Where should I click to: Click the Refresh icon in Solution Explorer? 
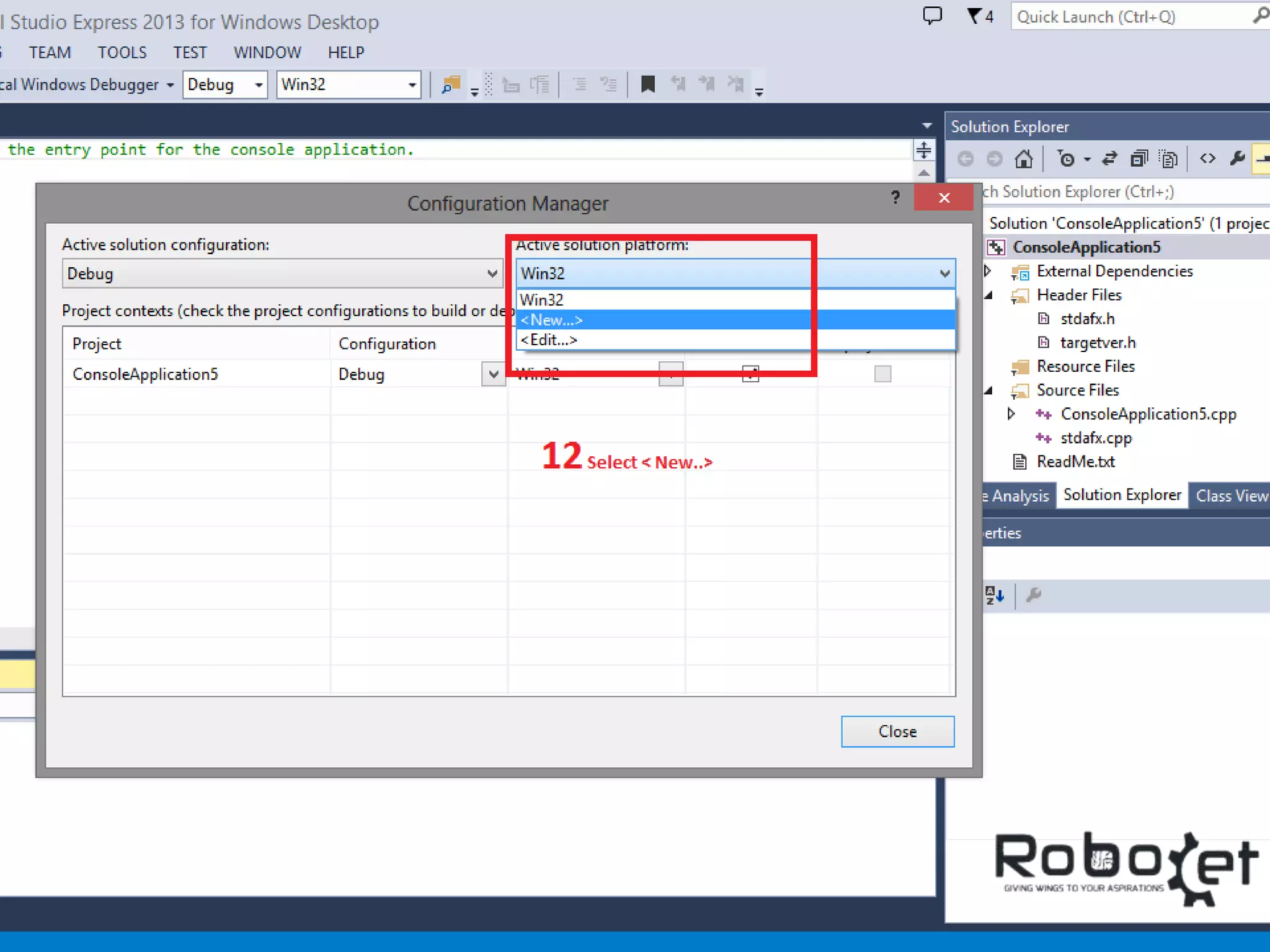point(1109,159)
